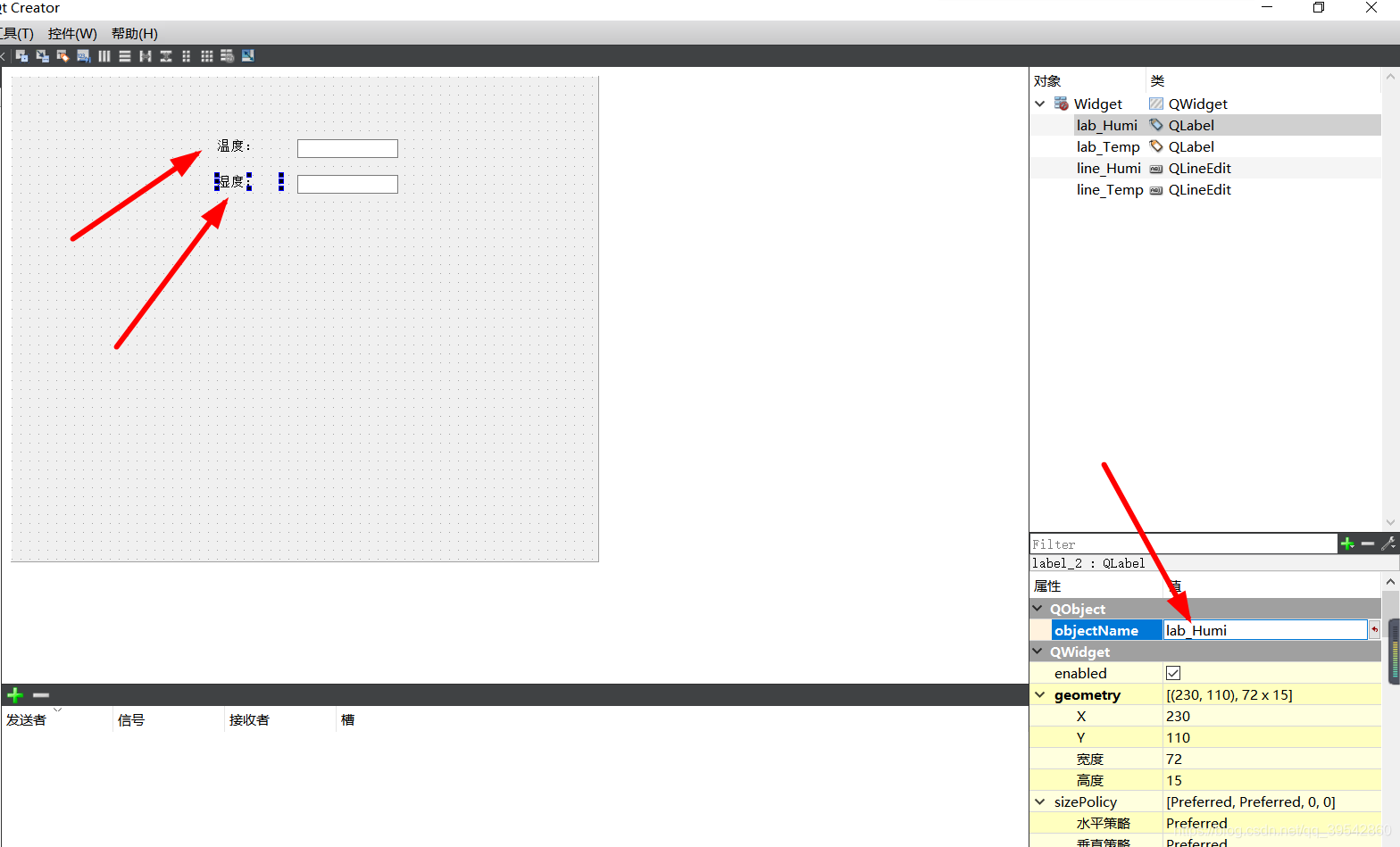The width and height of the screenshot is (1400, 847).
Task: Open property editor wrench settings
Action: (1388, 544)
